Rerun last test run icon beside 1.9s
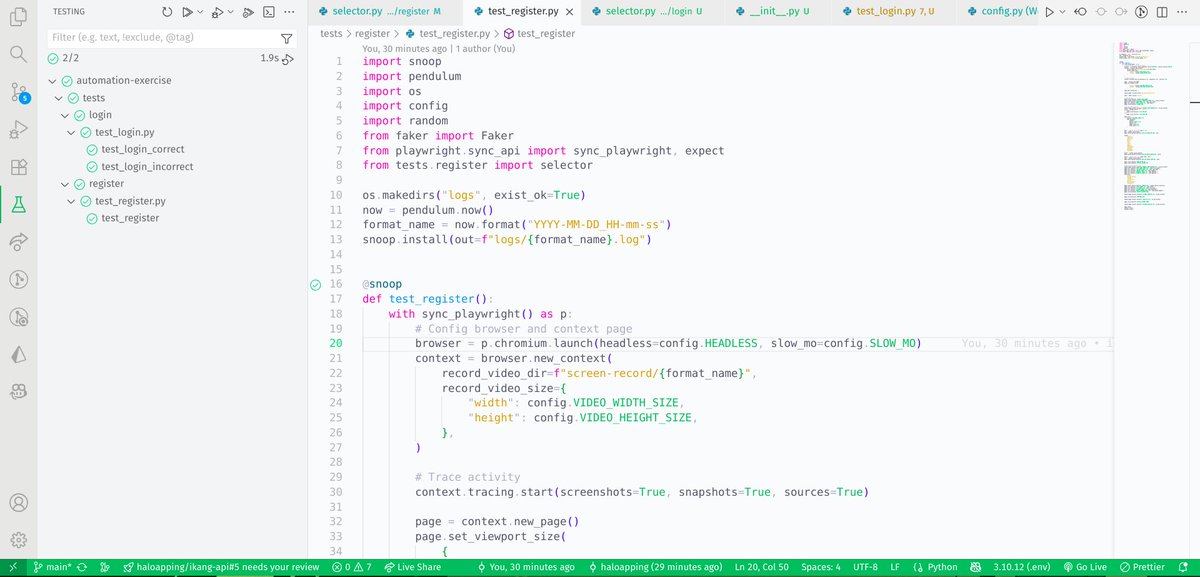The width and height of the screenshot is (1200, 577). pyautogui.click(x=287, y=59)
